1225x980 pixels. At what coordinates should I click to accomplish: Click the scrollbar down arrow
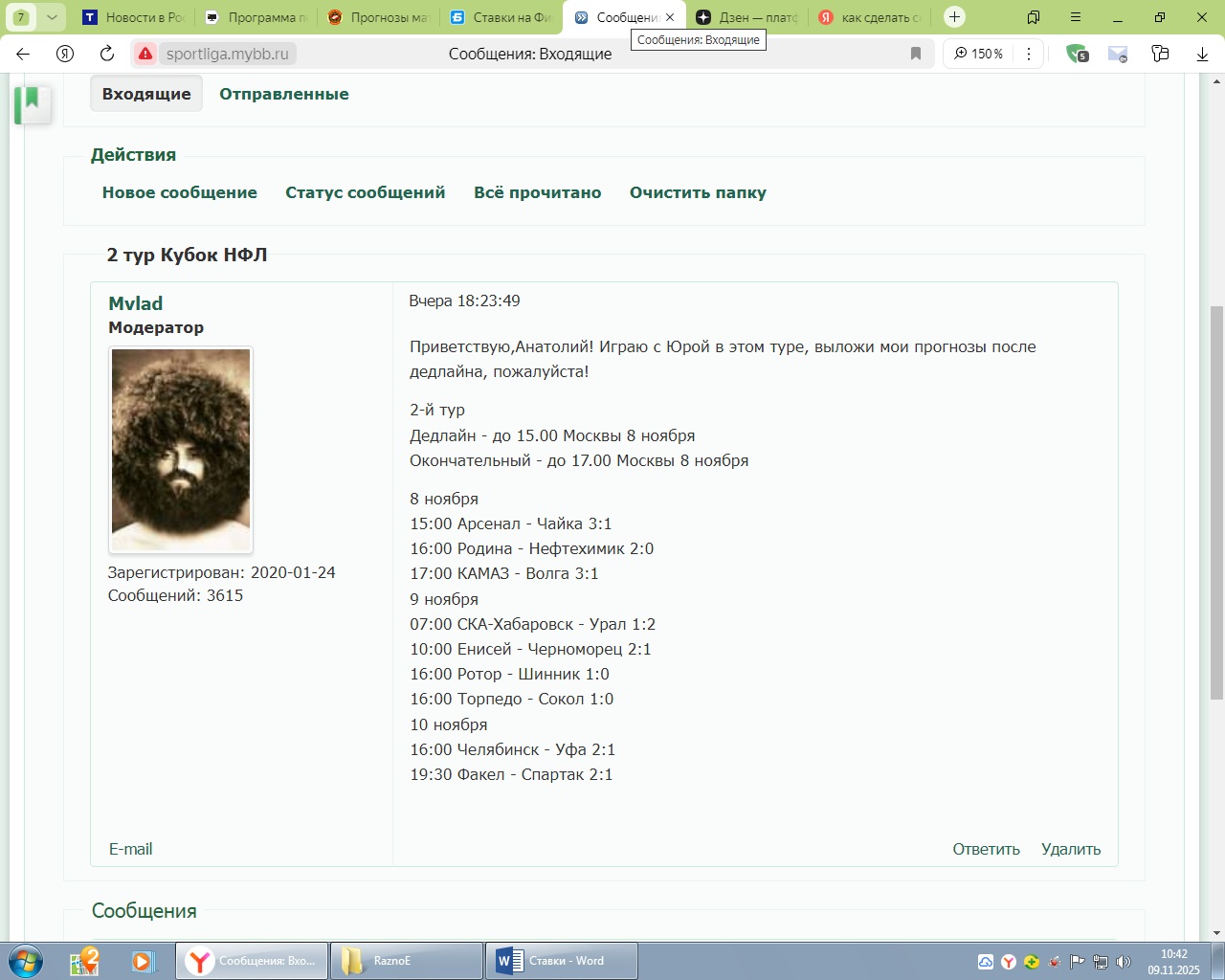(1216, 933)
